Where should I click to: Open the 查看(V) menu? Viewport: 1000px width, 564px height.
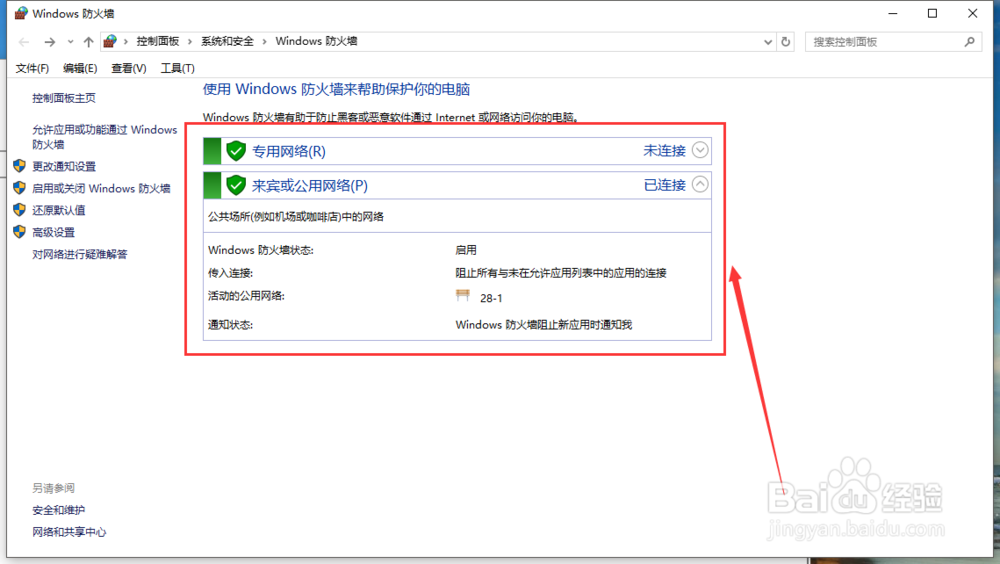point(129,68)
